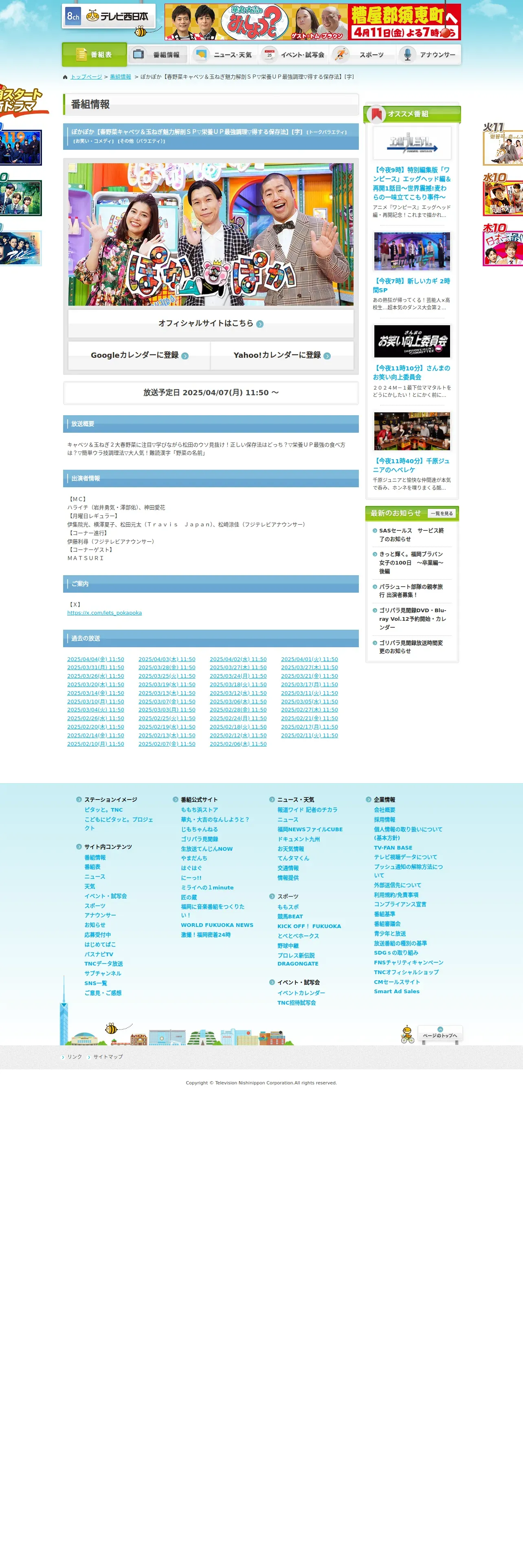Image resolution: width=523 pixels, height=1568 pixels.
Task: Click 一覧を見る button in 最新のお知らせ
Action: [442, 513]
